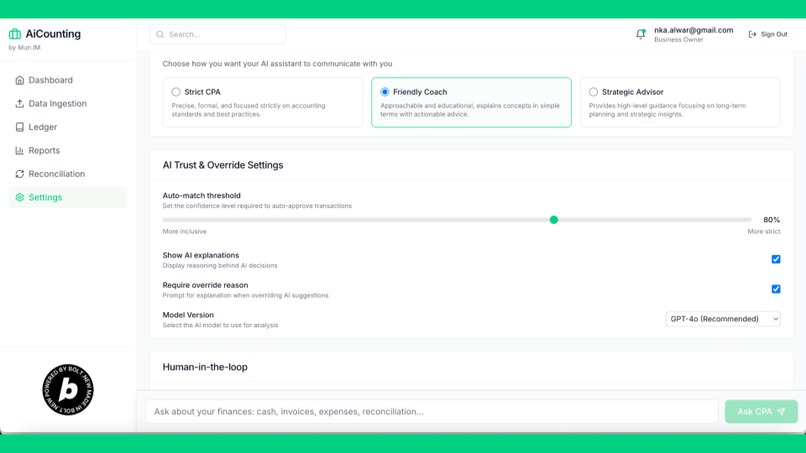
Task: Toggle Show AI explanations checkbox
Action: click(x=776, y=259)
